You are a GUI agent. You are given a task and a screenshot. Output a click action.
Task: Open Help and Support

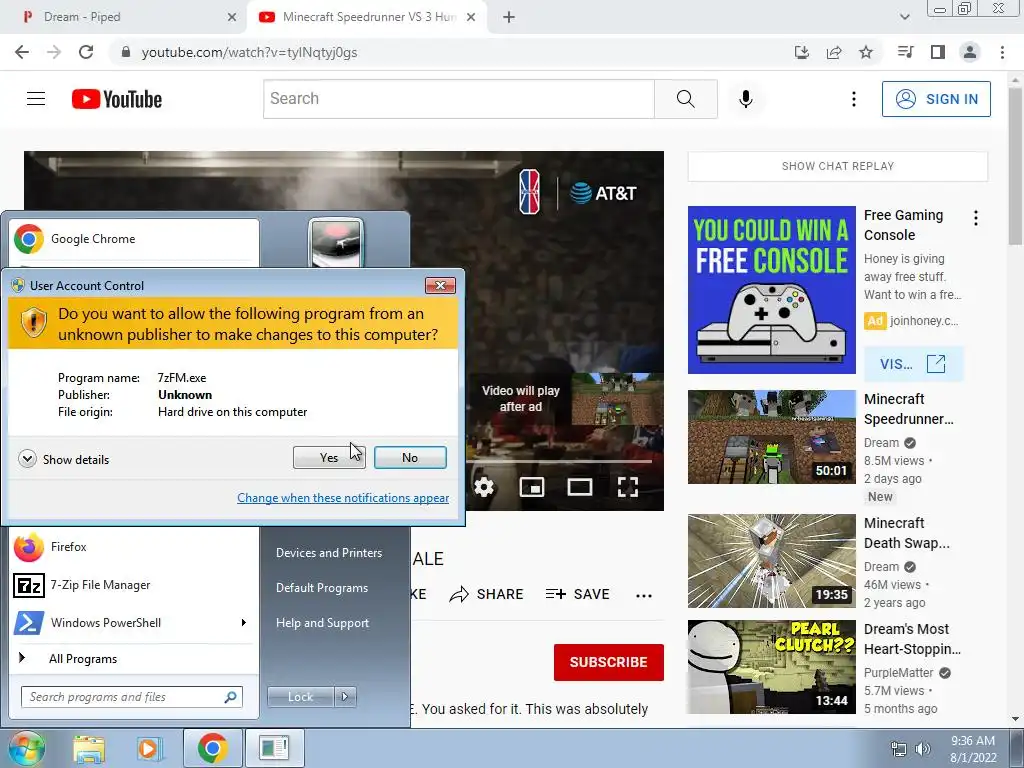click(x=322, y=623)
